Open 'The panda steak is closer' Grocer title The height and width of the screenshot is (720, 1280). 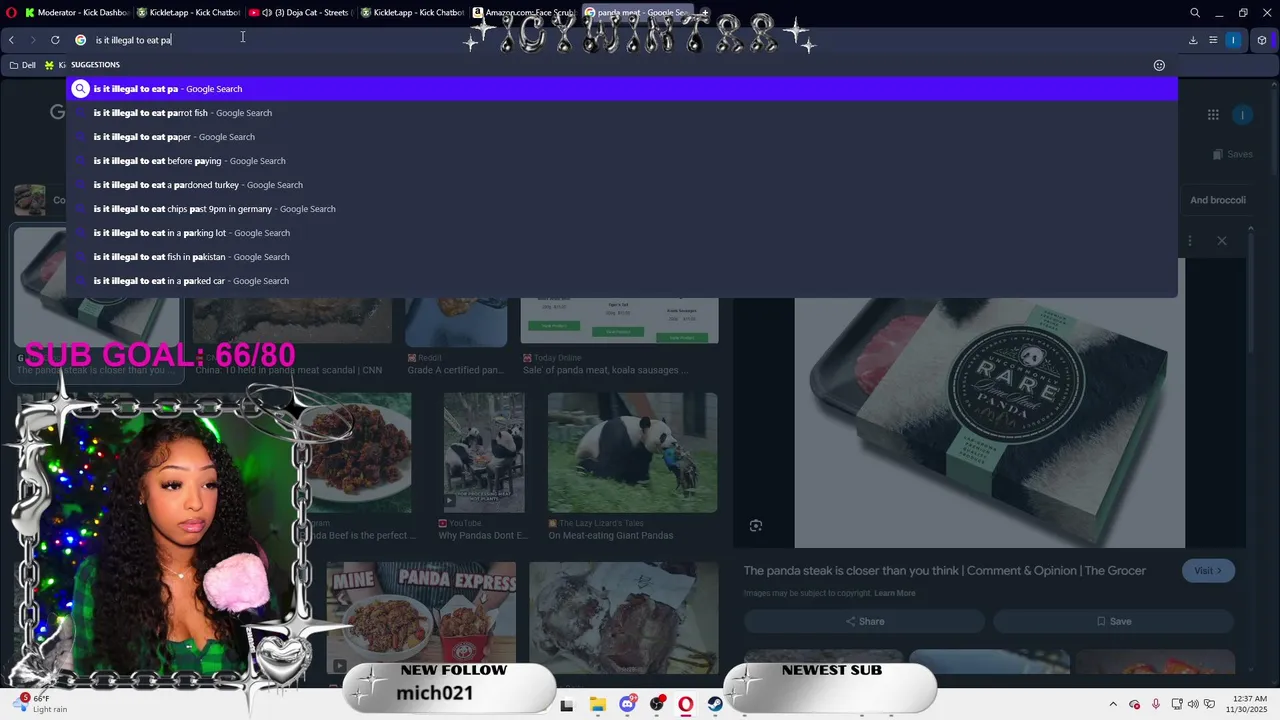pos(944,571)
